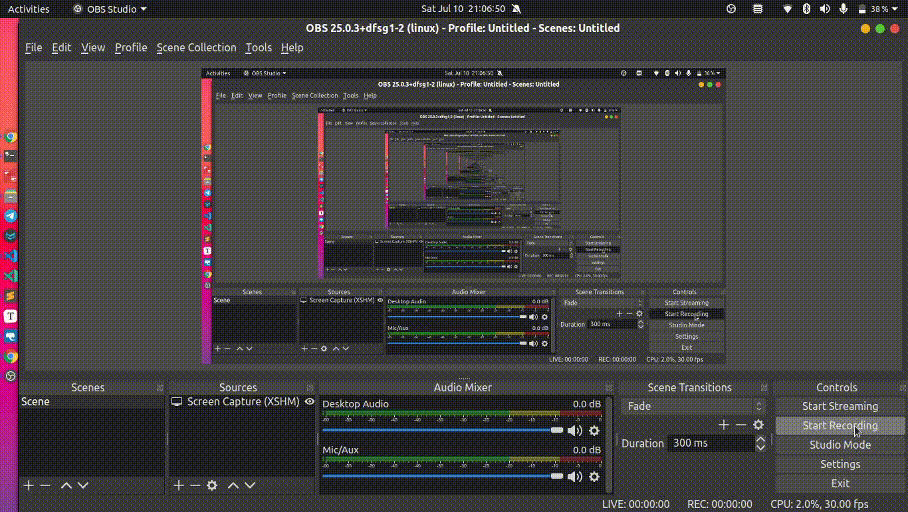This screenshot has height=512, width=908.
Task: Remove scene transition minus icon
Action: click(741, 425)
